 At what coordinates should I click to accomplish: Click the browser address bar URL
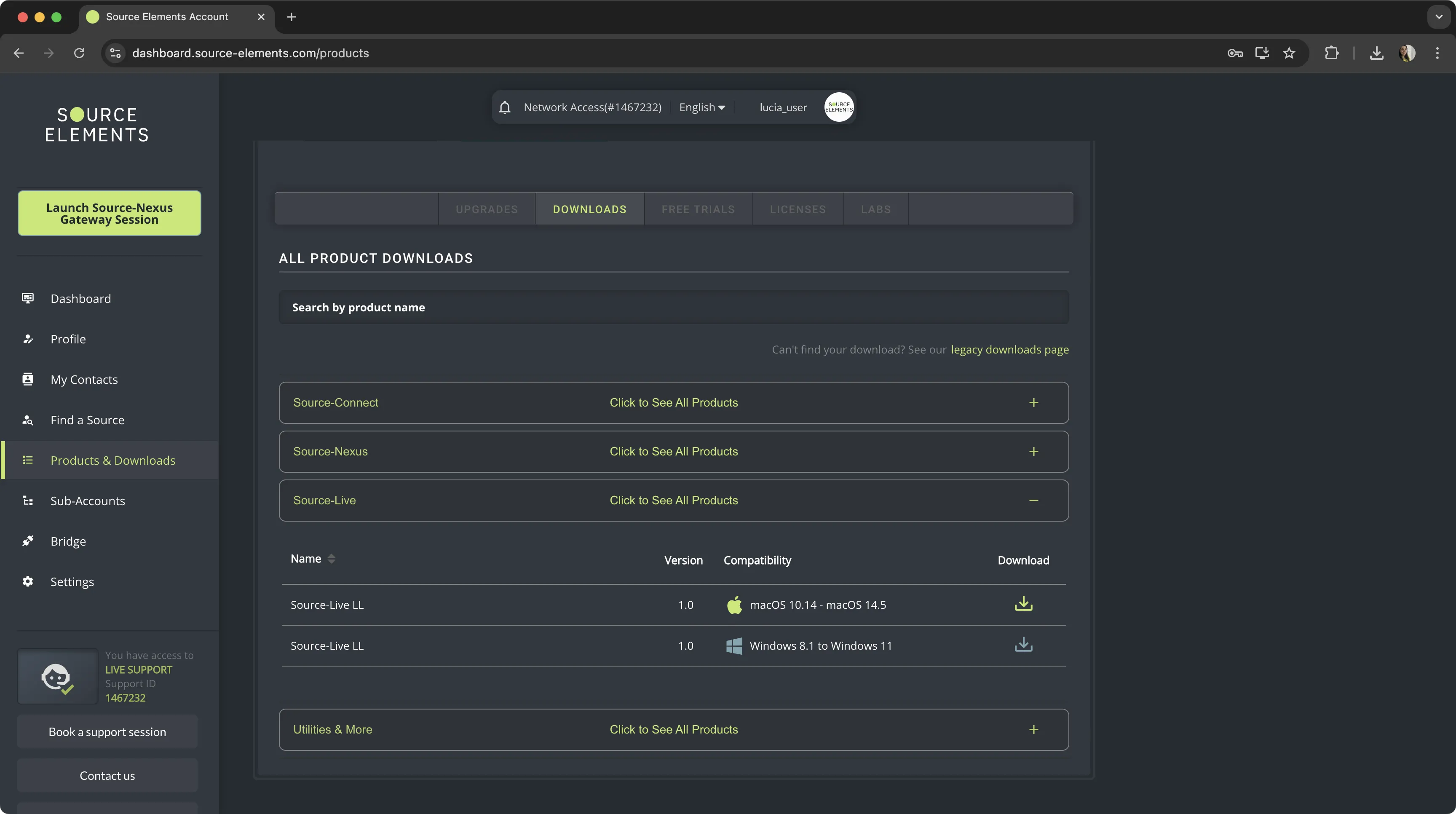point(250,53)
